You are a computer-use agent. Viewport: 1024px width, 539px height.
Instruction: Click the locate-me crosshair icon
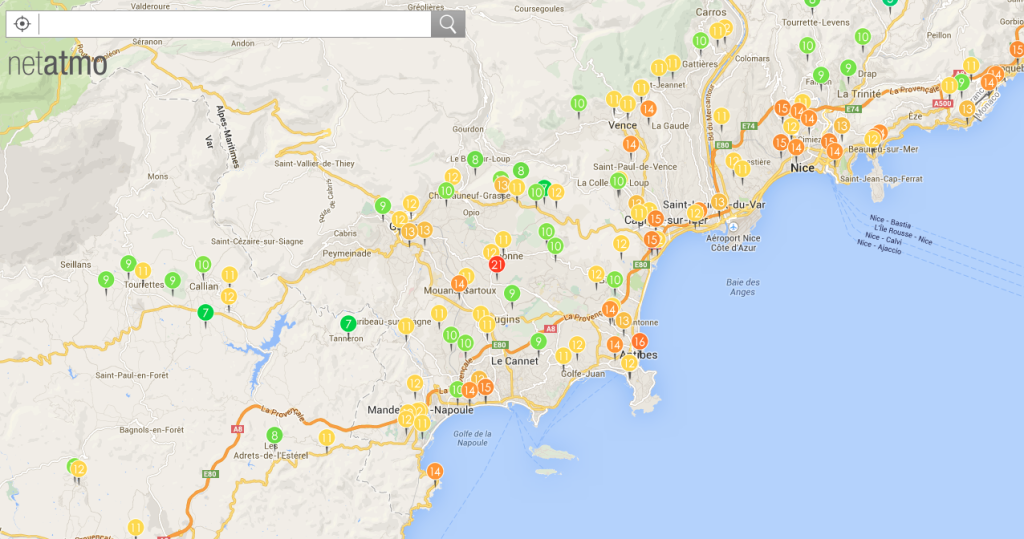coord(22,24)
